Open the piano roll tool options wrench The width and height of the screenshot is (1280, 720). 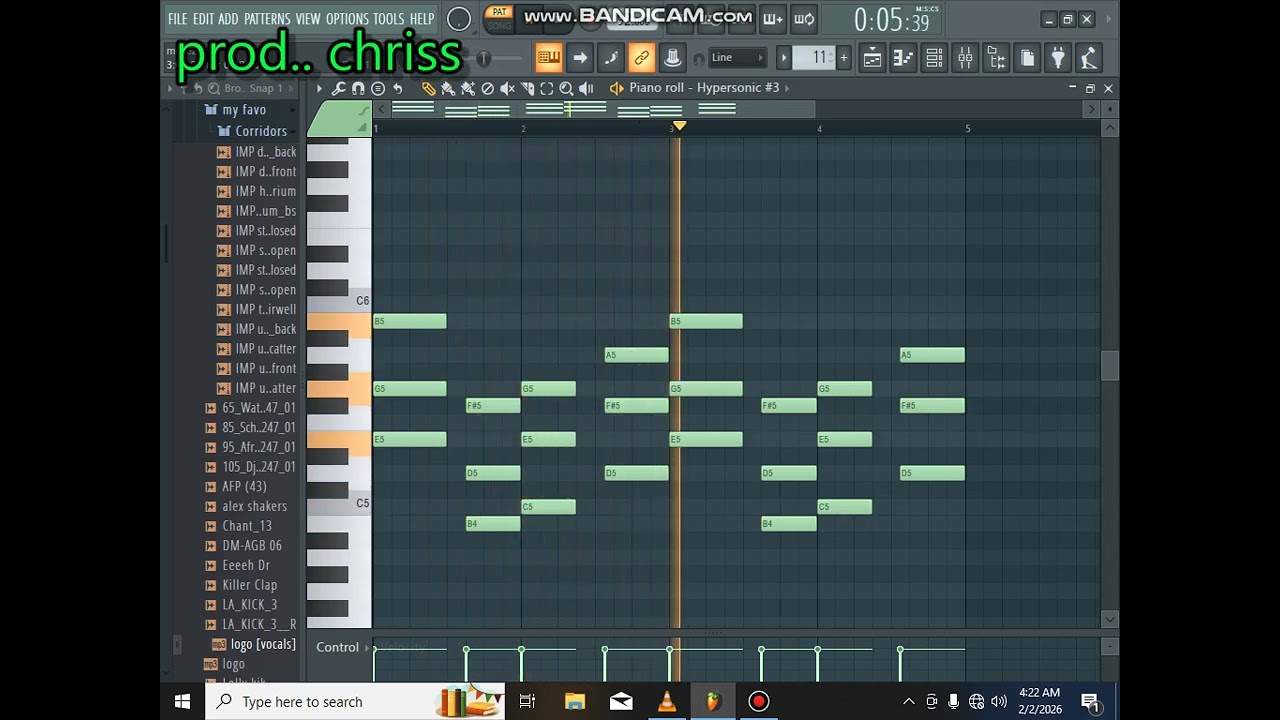339,88
